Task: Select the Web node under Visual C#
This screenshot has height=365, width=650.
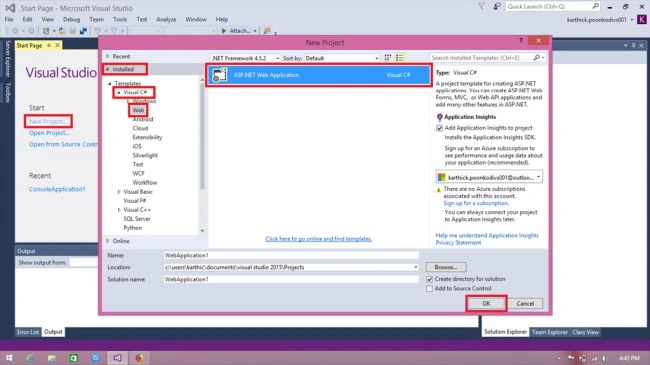Action: point(138,110)
